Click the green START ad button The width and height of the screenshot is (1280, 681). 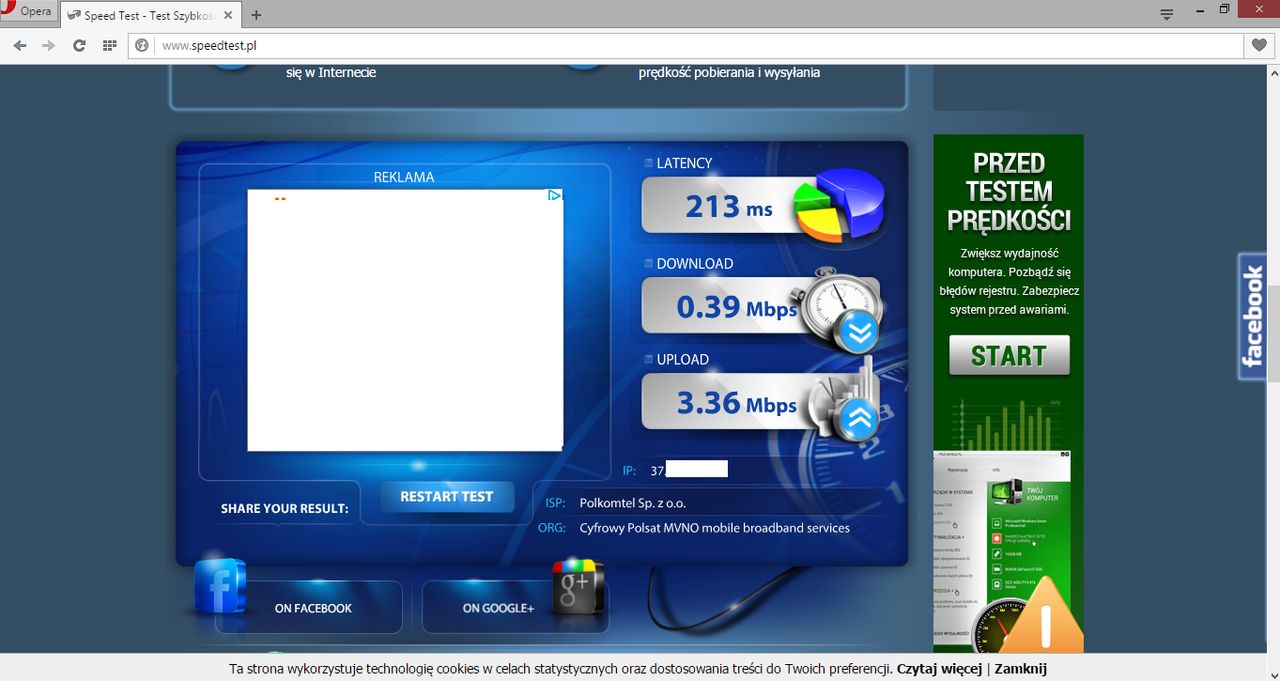(1009, 355)
